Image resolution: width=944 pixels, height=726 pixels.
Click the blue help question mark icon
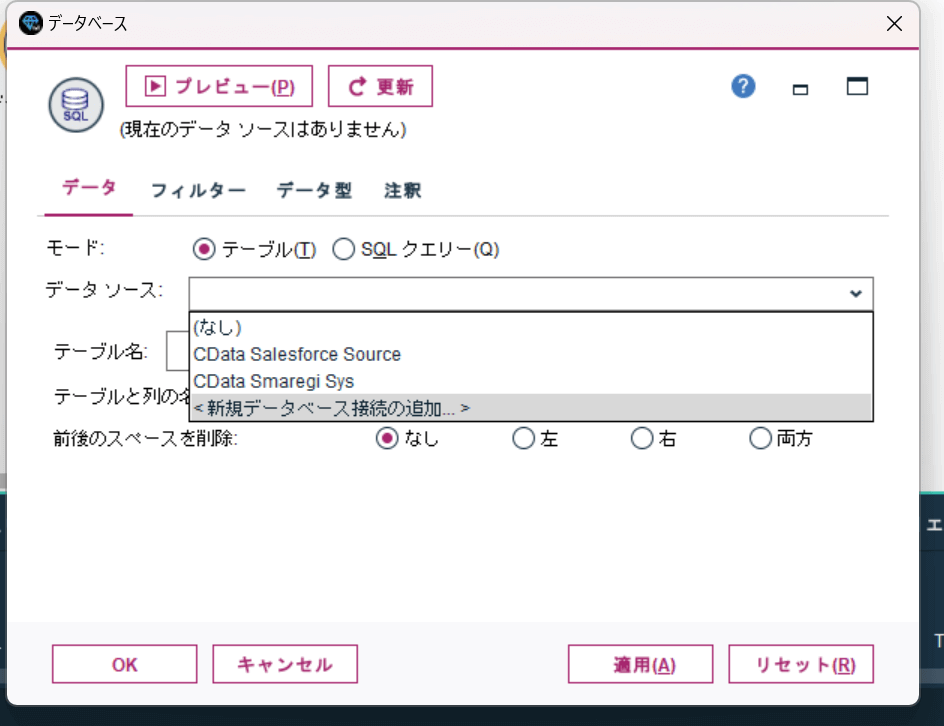743,87
